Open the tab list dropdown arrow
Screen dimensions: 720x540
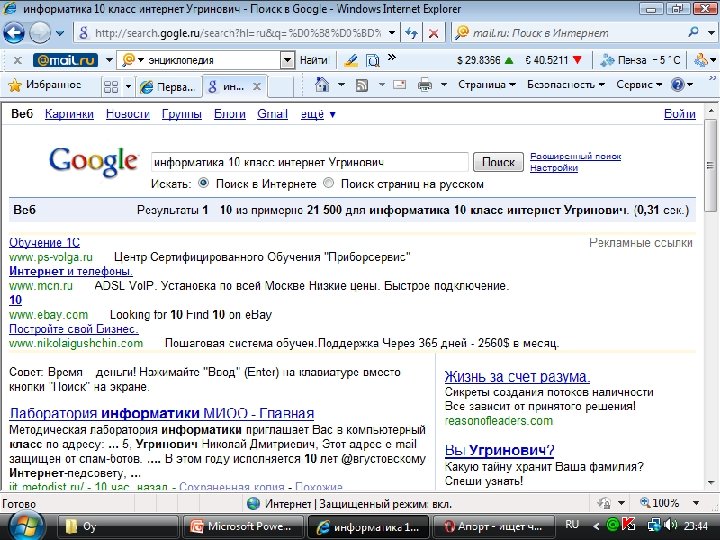click(x=128, y=86)
